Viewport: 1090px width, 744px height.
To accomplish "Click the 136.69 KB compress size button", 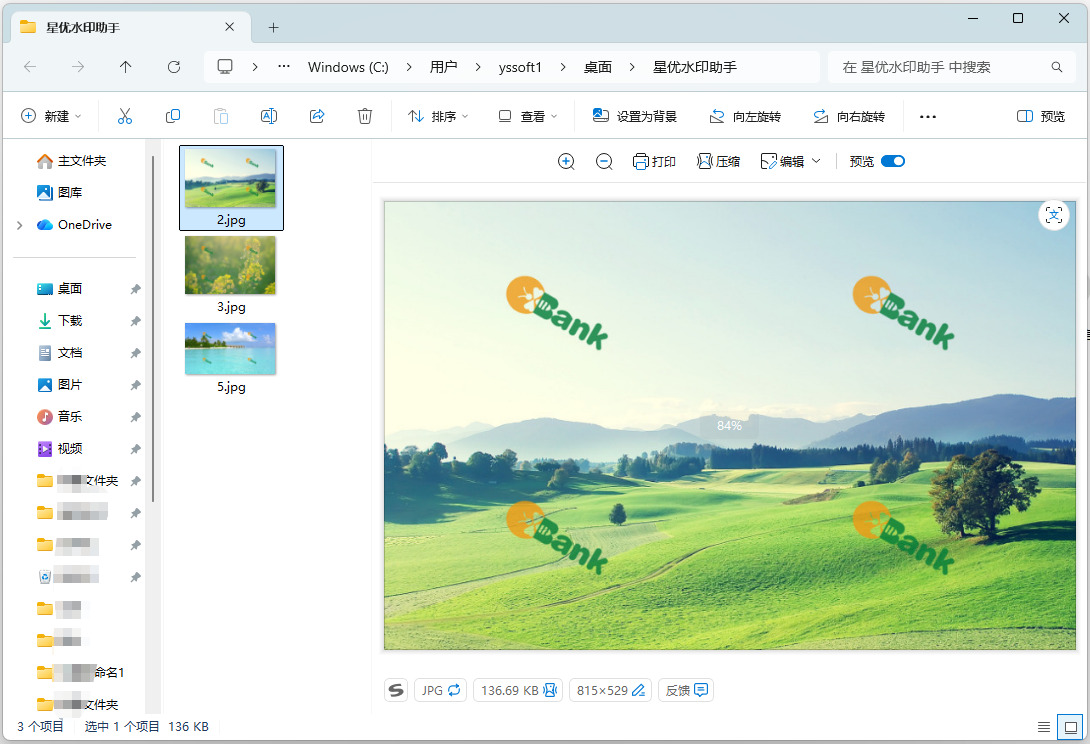I will [519, 690].
